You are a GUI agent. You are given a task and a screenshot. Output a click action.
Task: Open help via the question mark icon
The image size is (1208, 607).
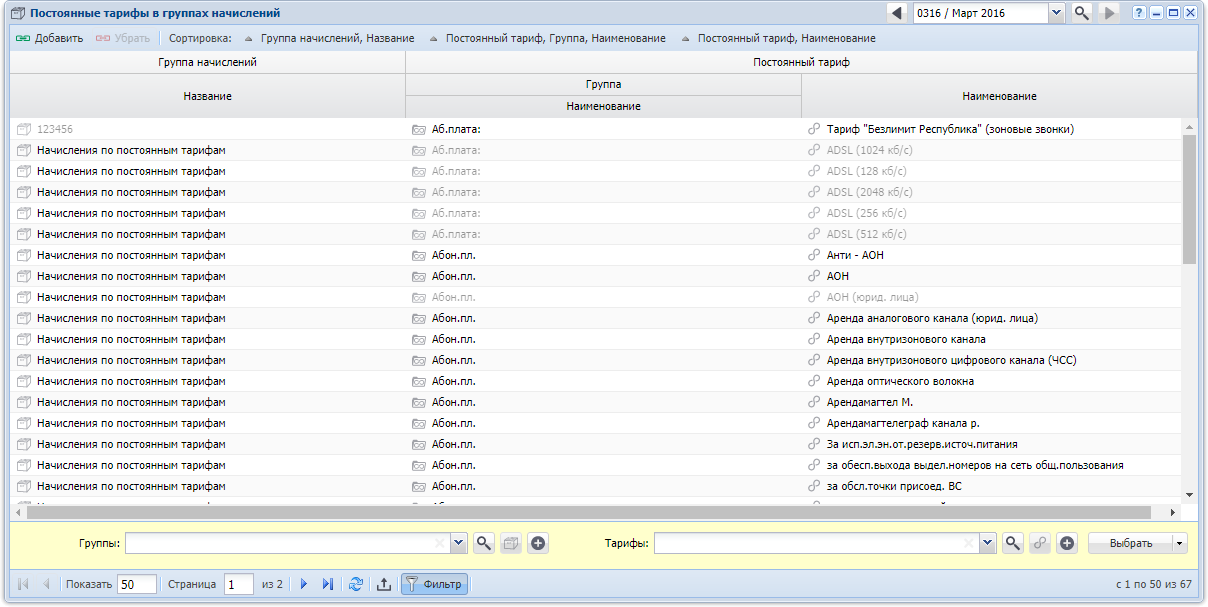[1139, 13]
